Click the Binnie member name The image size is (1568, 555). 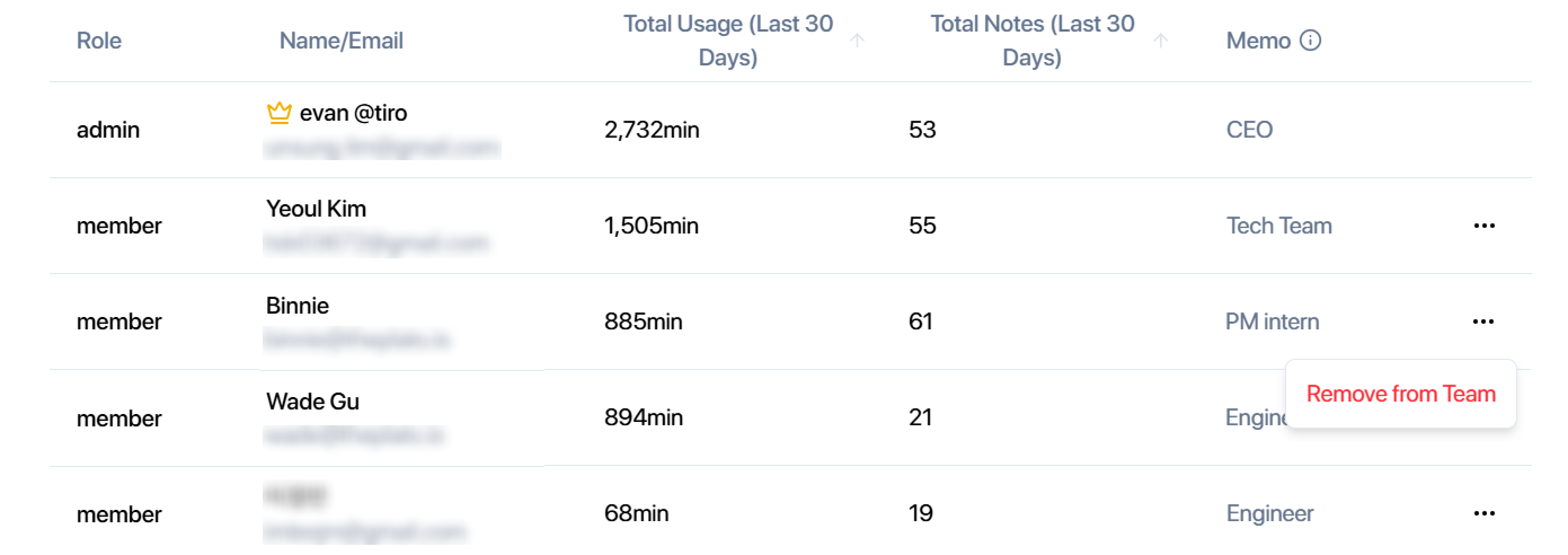pos(297,306)
